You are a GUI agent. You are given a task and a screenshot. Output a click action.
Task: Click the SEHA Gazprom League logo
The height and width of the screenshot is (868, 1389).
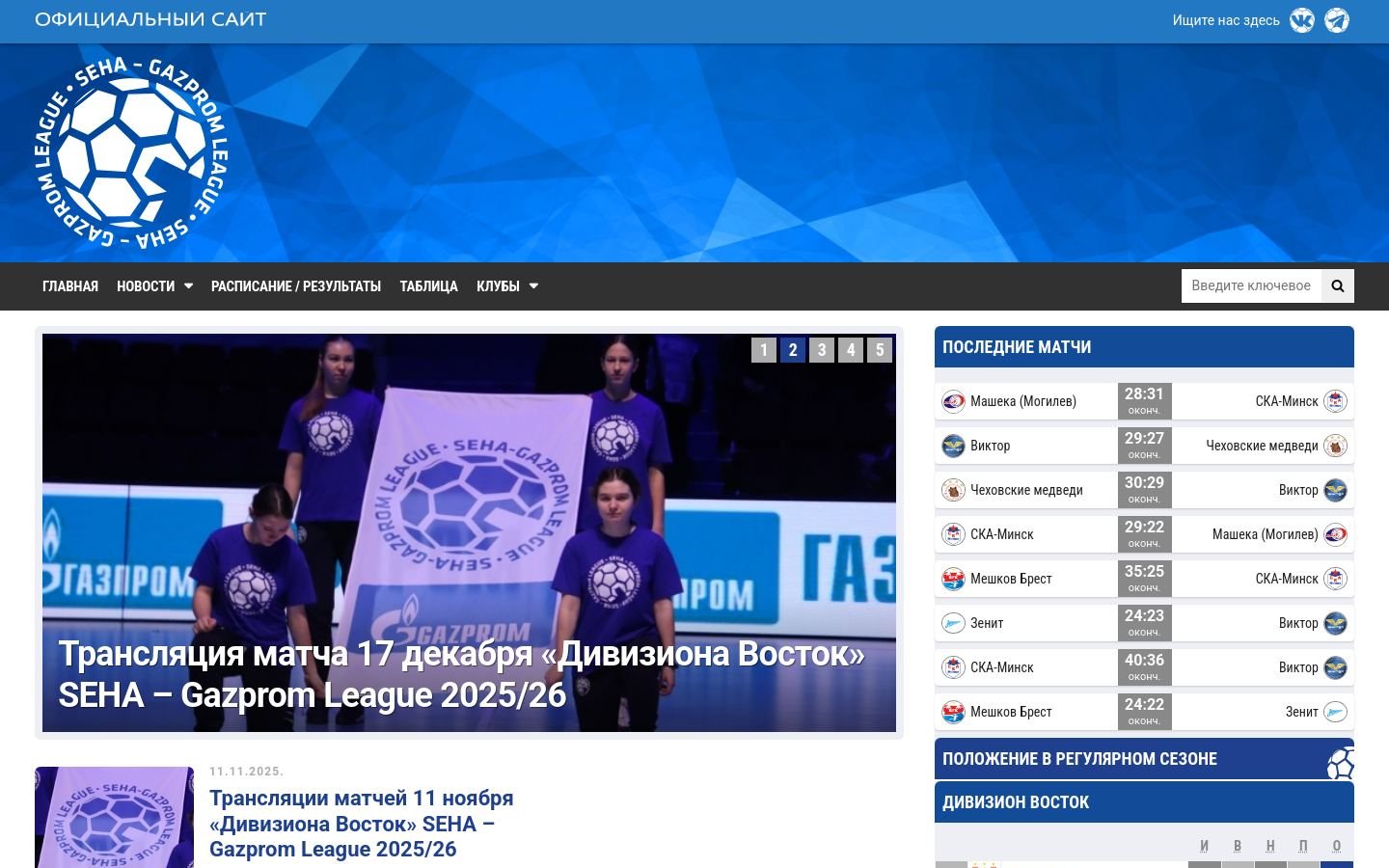click(132, 152)
